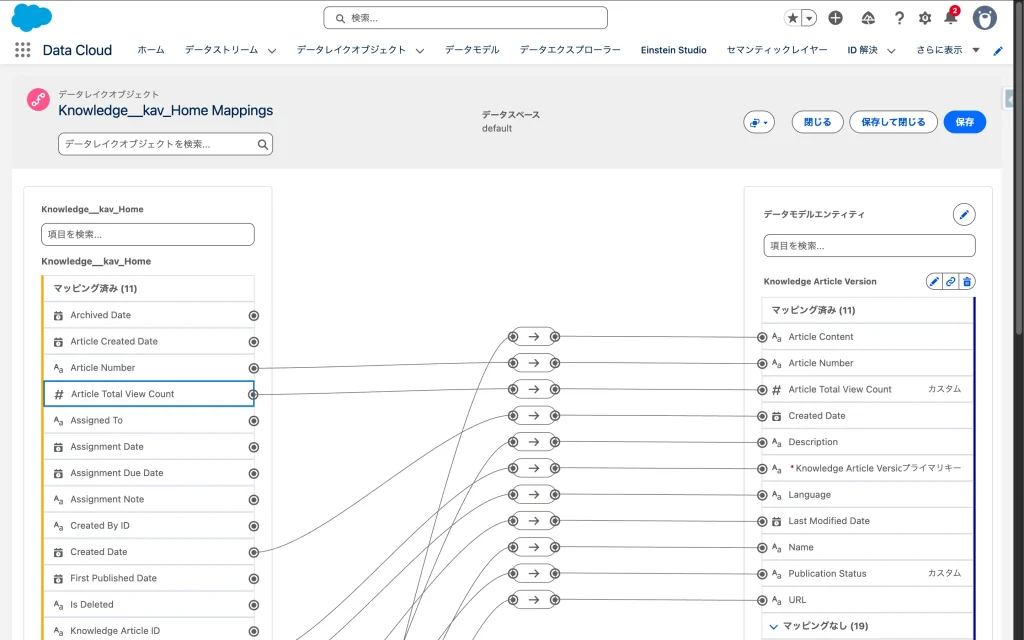Edit the data model entity (round pencil icon)

pyautogui.click(x=964, y=214)
